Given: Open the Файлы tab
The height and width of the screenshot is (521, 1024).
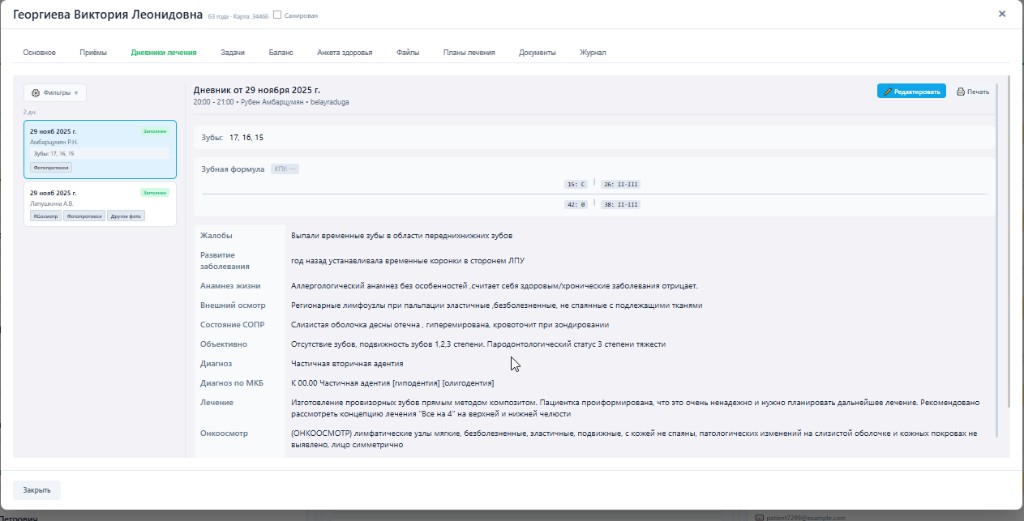Looking at the screenshot, I should (407, 52).
